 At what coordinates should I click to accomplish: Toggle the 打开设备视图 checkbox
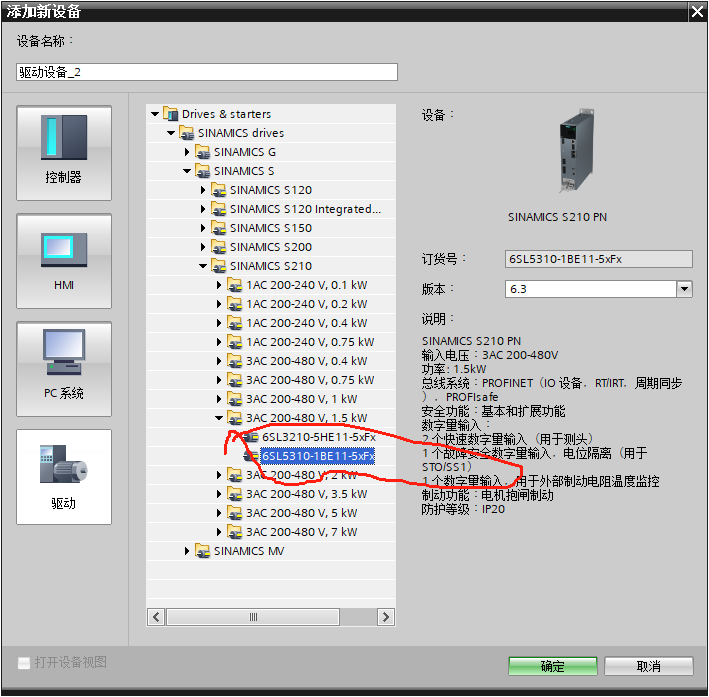(x=24, y=663)
